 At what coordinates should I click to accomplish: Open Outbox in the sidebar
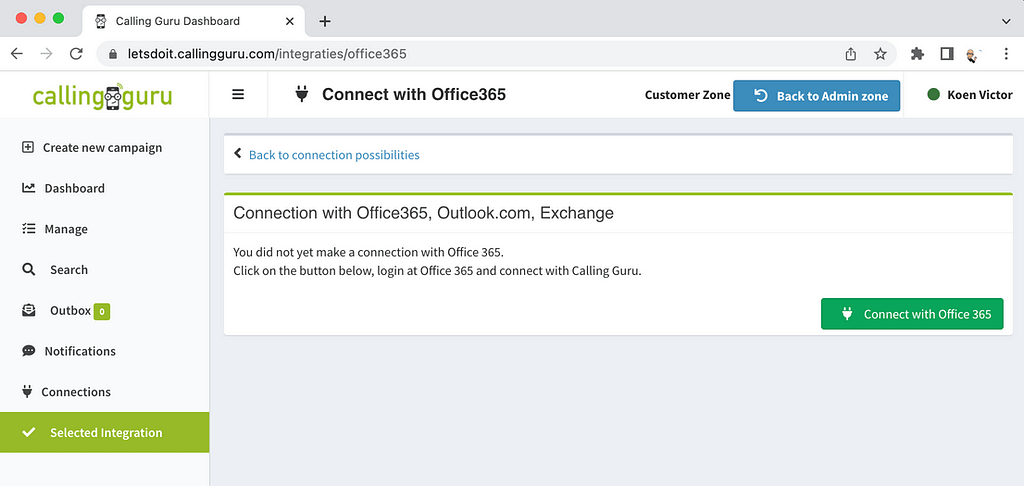[104, 311]
